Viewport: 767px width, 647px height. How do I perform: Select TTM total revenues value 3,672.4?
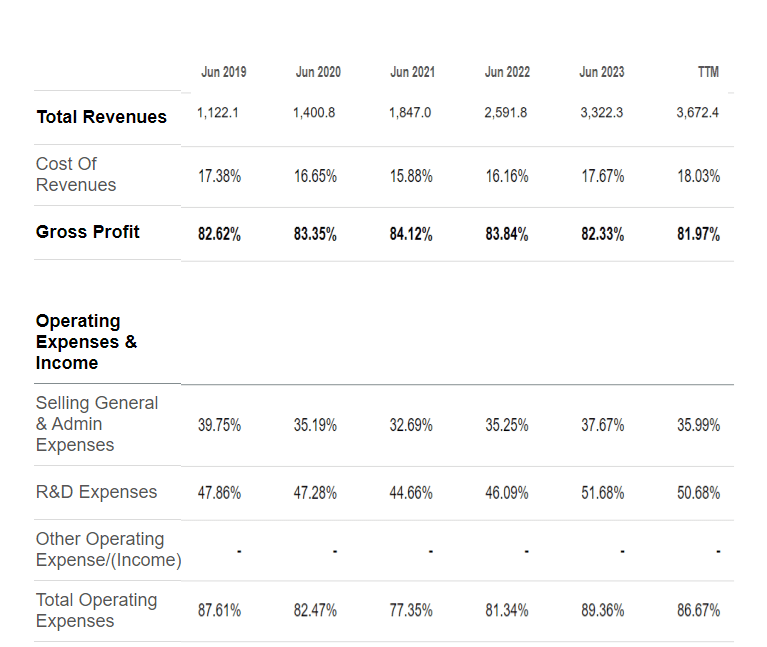tap(698, 112)
